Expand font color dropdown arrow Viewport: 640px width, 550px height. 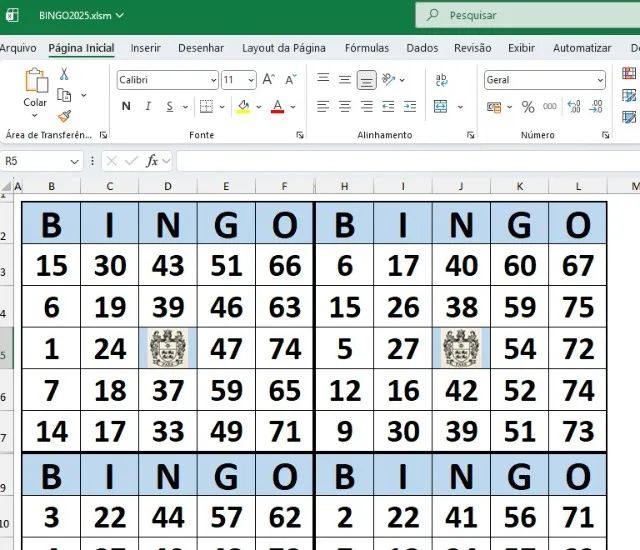[x=293, y=107]
